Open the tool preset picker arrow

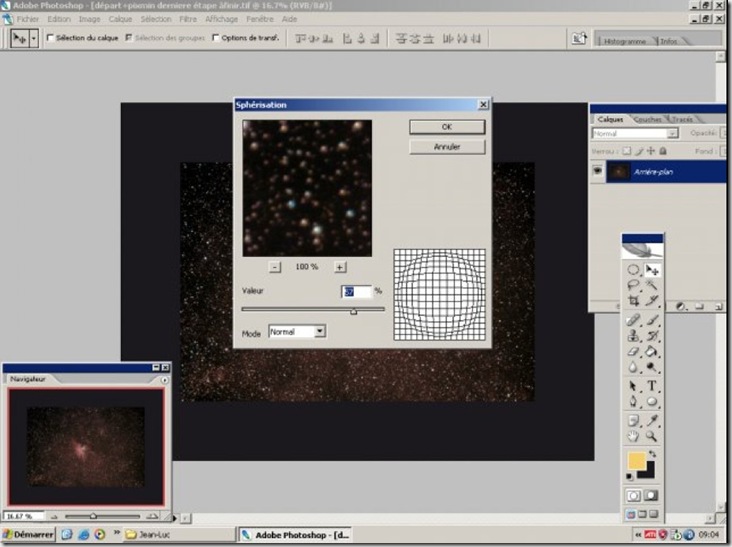click(34, 38)
